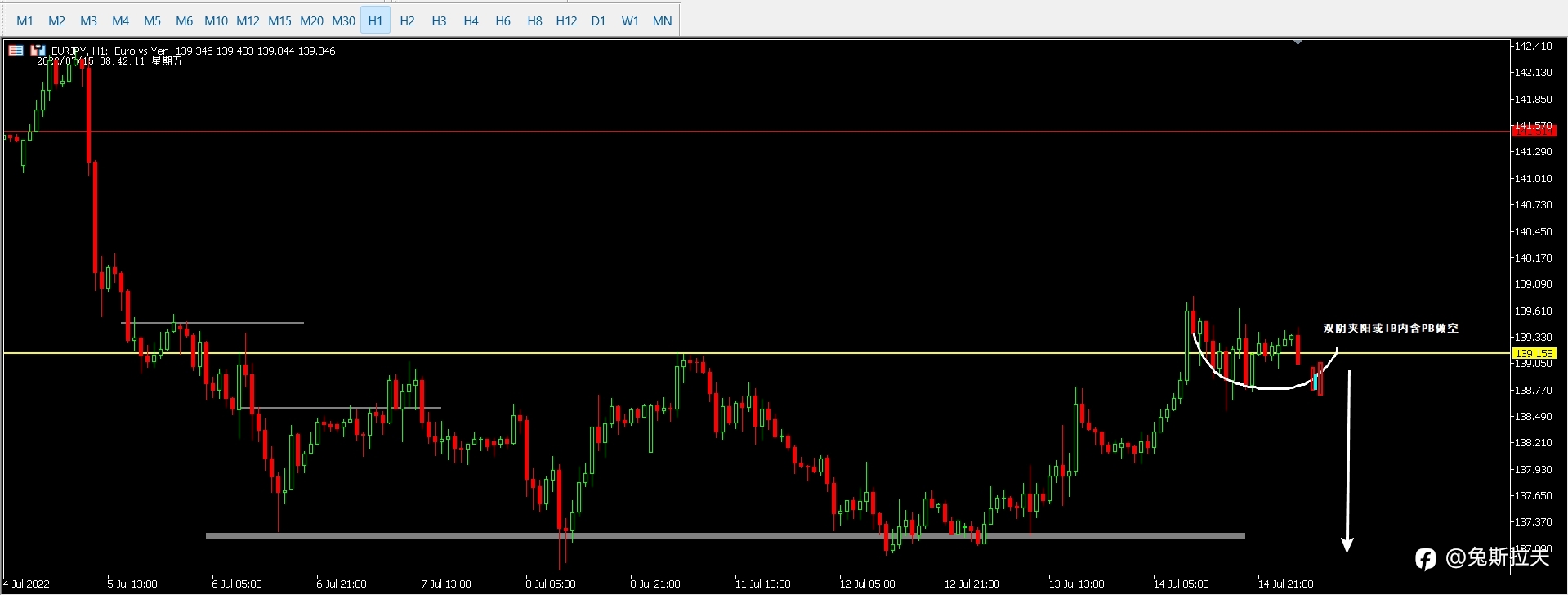Click the 137.650 price scale value
This screenshot has height=595, width=1568.
1533,495
